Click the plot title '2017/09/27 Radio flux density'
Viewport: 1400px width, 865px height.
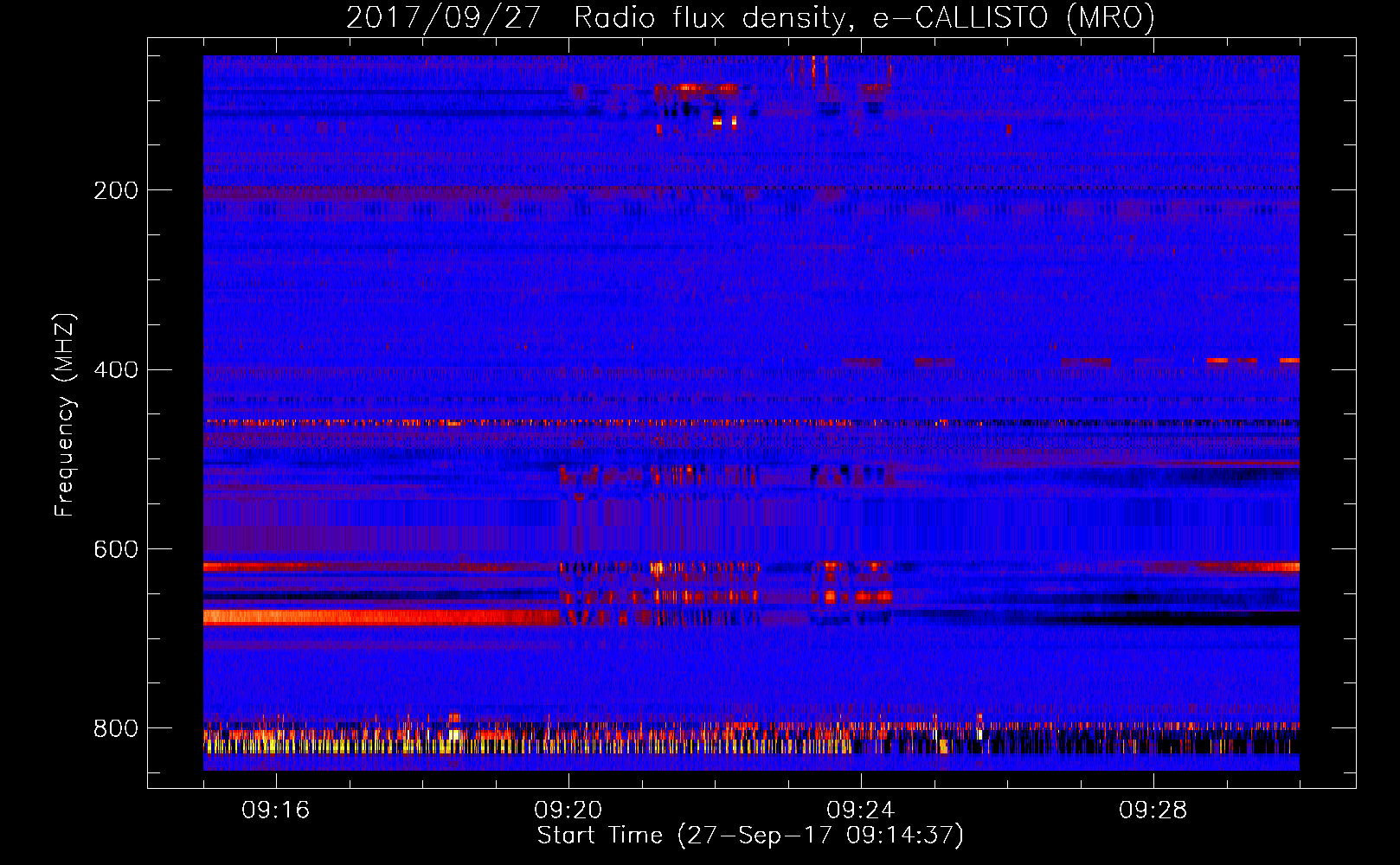[x=751, y=18]
